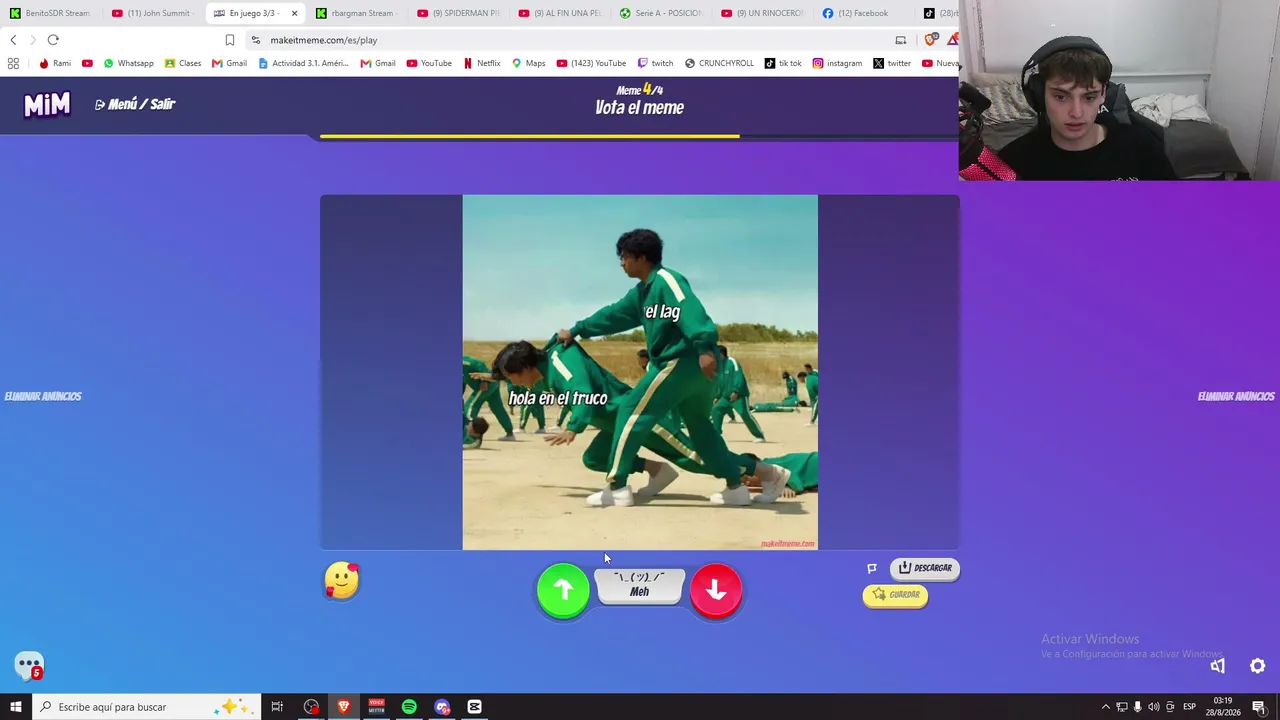
Task: Show hidden system tray icons
Action: pos(1105,707)
